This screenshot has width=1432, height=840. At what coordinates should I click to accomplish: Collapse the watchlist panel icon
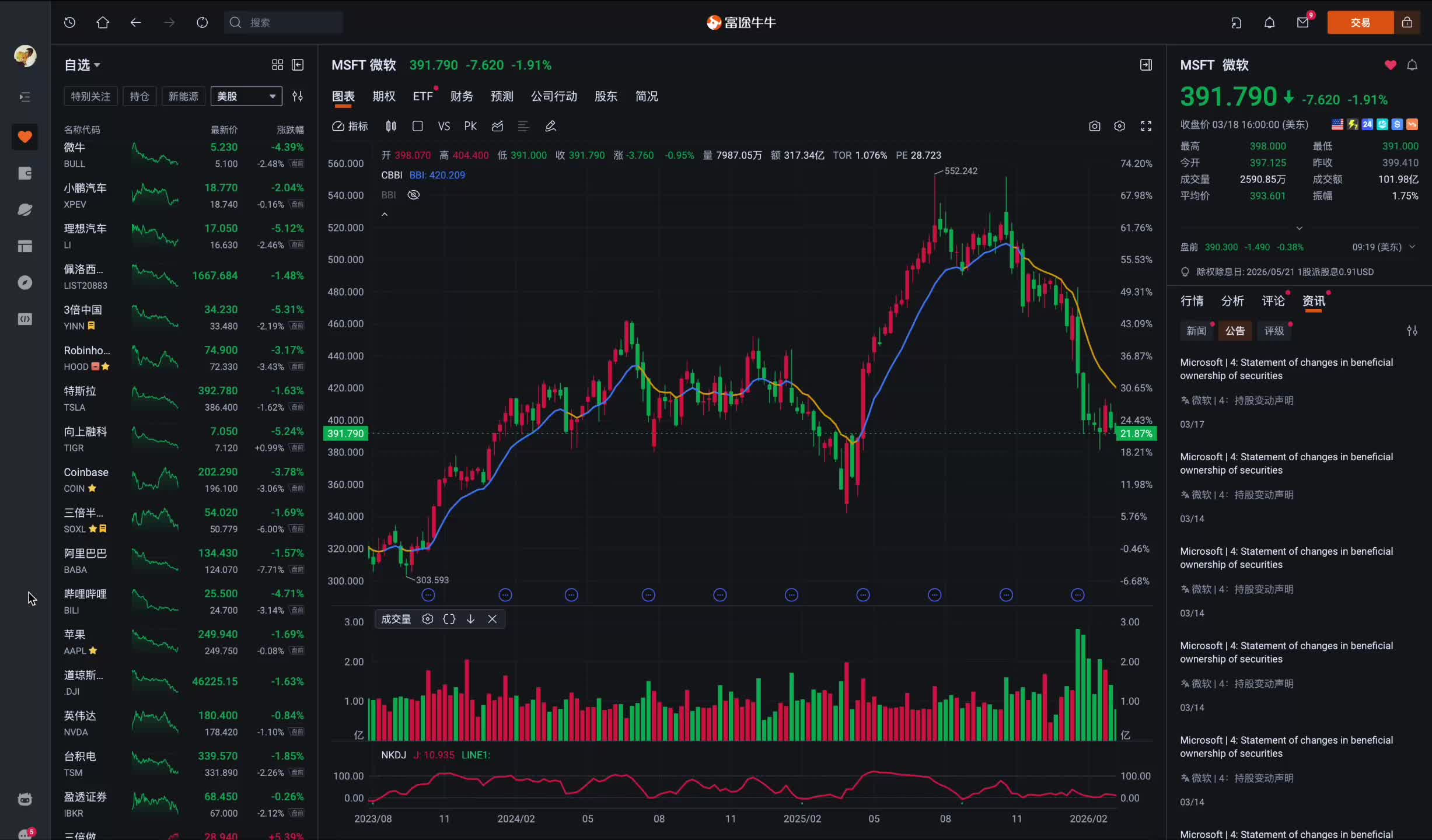pos(298,65)
